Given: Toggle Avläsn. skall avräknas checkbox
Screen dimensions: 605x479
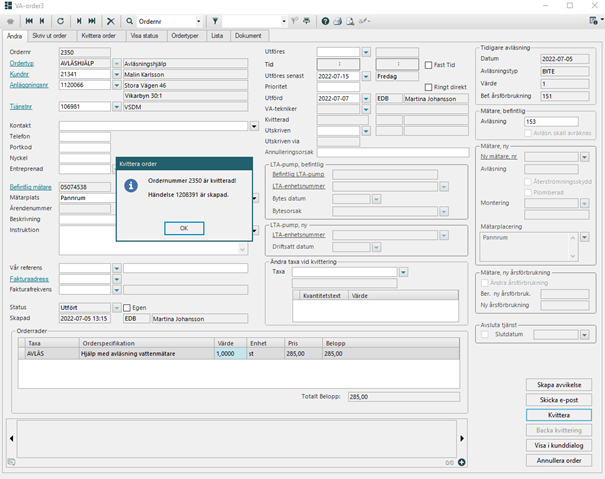Looking at the screenshot, I should [x=528, y=133].
